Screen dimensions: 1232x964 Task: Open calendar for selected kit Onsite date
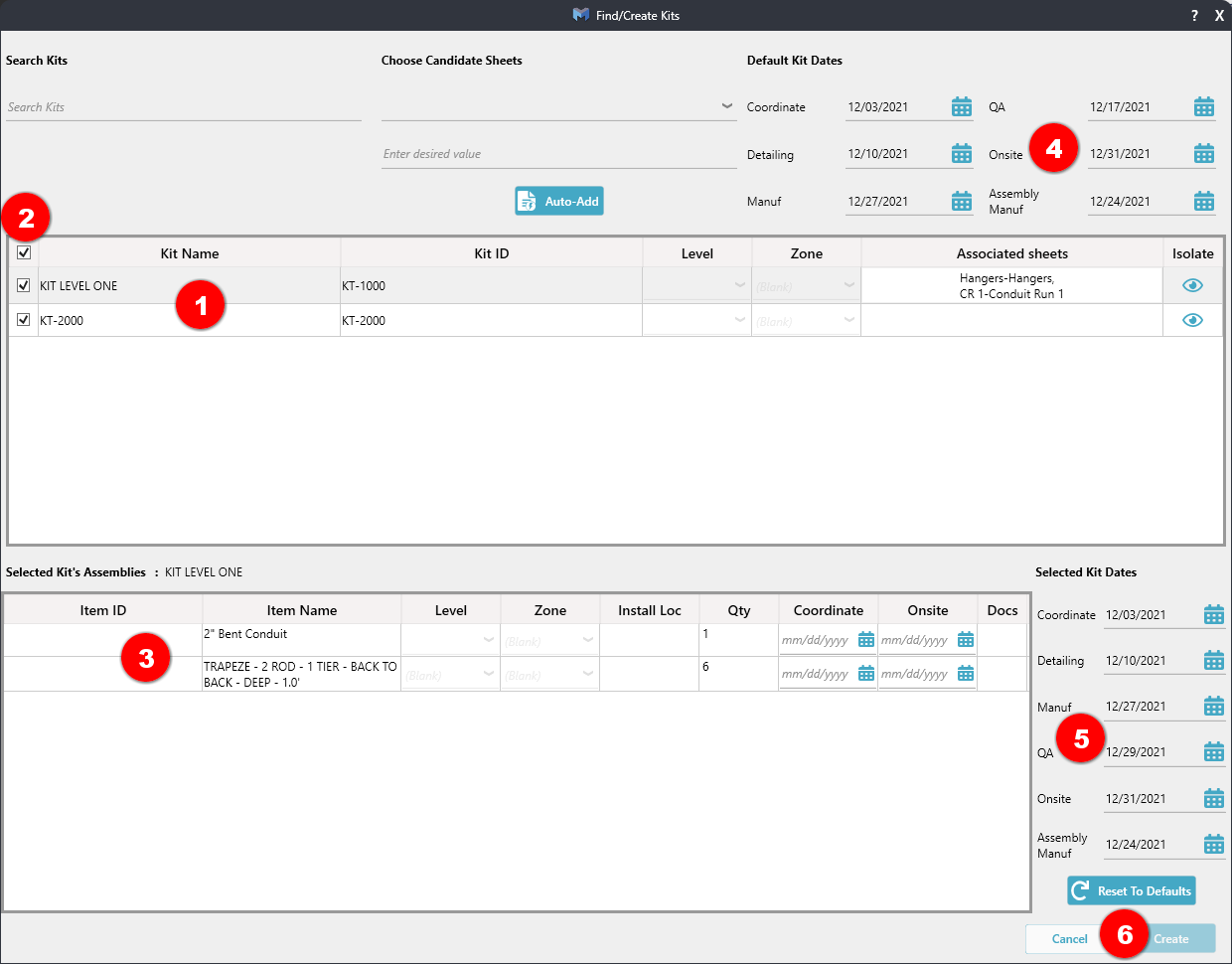1213,799
